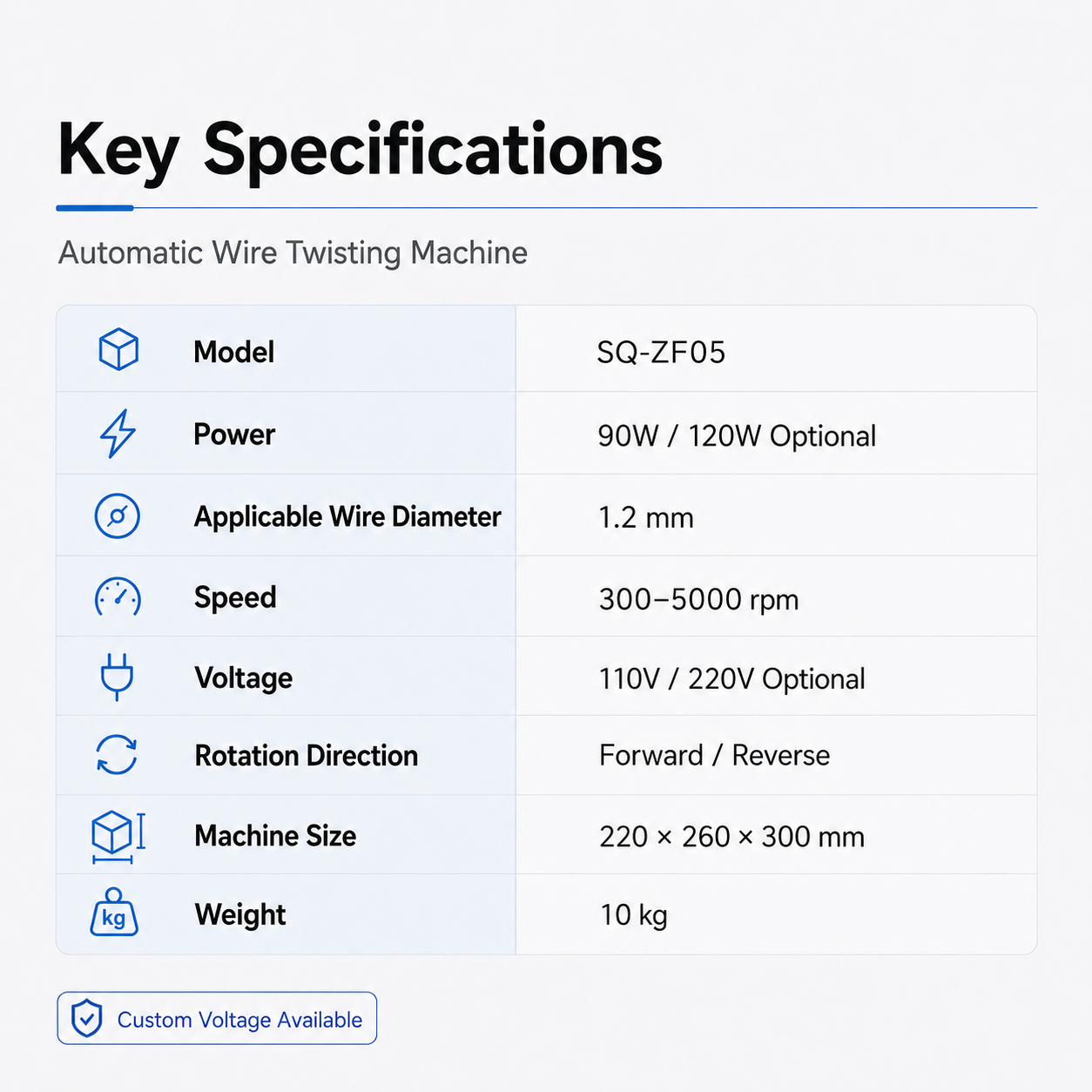Click the Custom Voltage Available badge
Viewport: 1092px width, 1092px height.
click(217, 1018)
